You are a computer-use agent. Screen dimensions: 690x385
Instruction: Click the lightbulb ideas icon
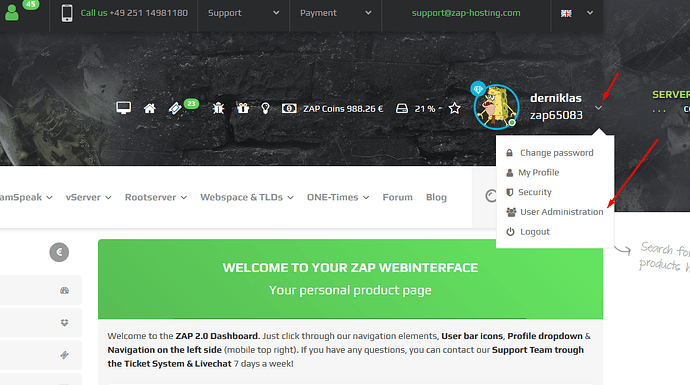(265, 108)
